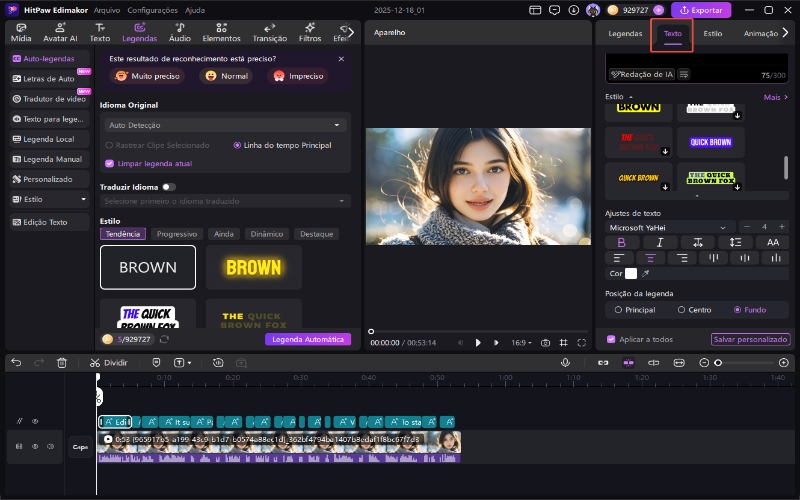Image resolution: width=800 pixels, height=500 pixels.
Task: Switch to the Animação tab
Action: coord(761,33)
